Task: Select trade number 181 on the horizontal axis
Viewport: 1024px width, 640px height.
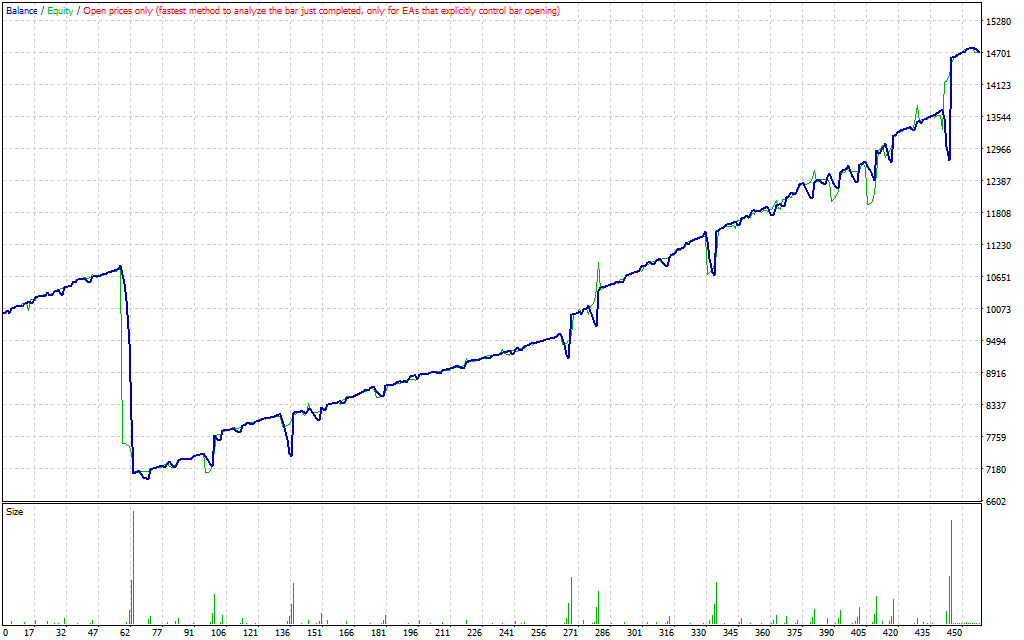Action: (x=378, y=632)
